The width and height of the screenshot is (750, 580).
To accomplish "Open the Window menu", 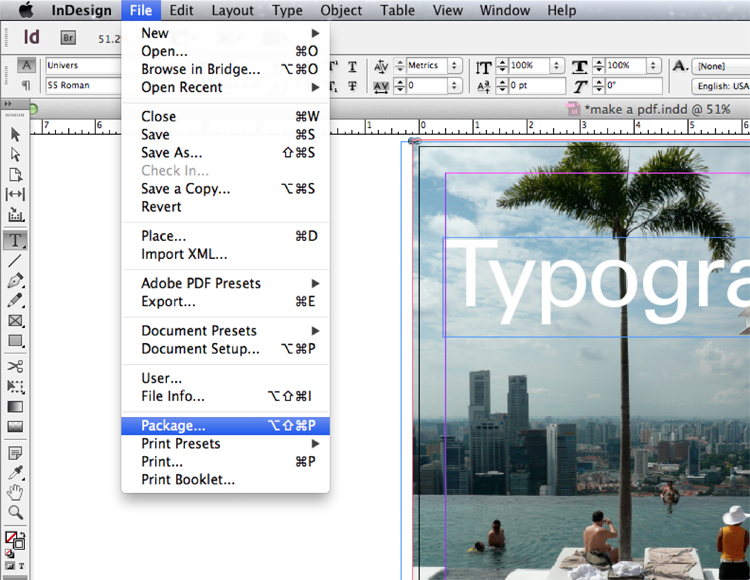I will (x=505, y=10).
